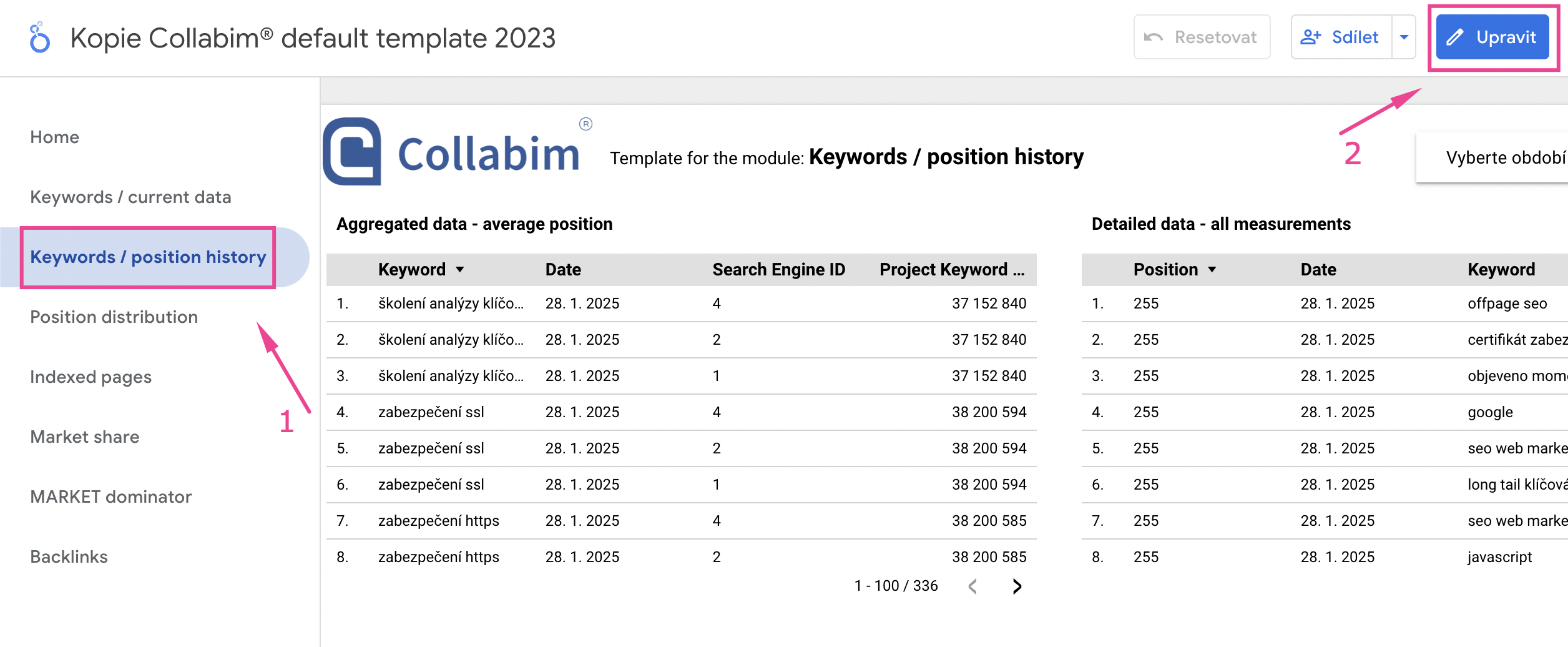Click 'zabezpečení https' in row 7
Image resolution: width=1568 pixels, height=647 pixels.
point(438,521)
